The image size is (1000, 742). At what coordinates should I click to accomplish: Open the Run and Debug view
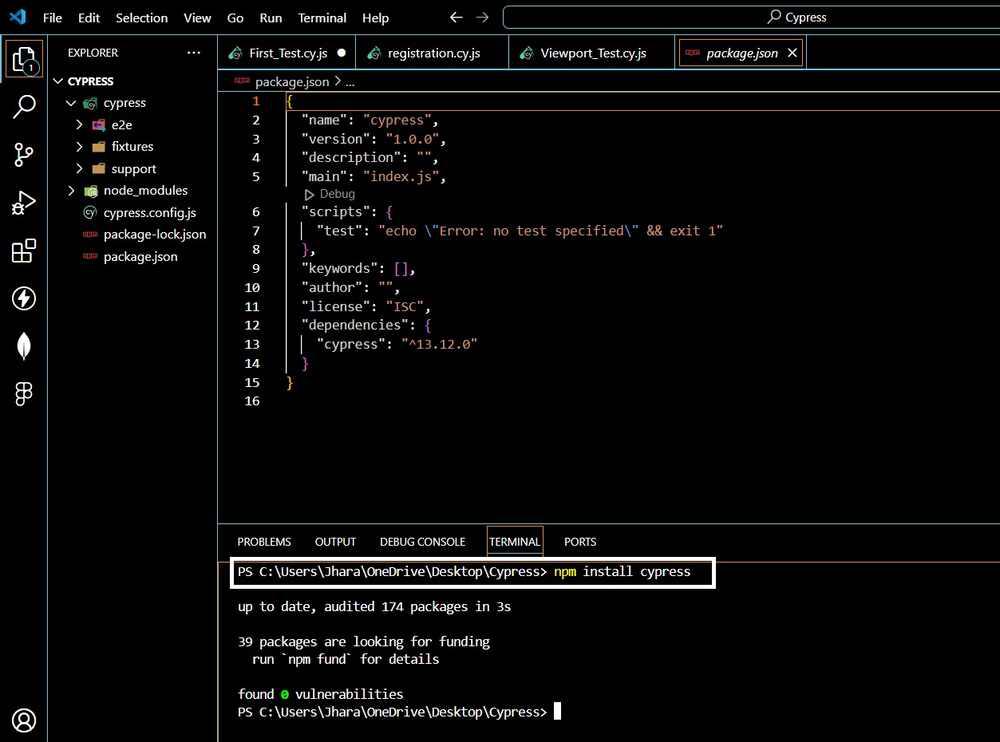[x=24, y=203]
